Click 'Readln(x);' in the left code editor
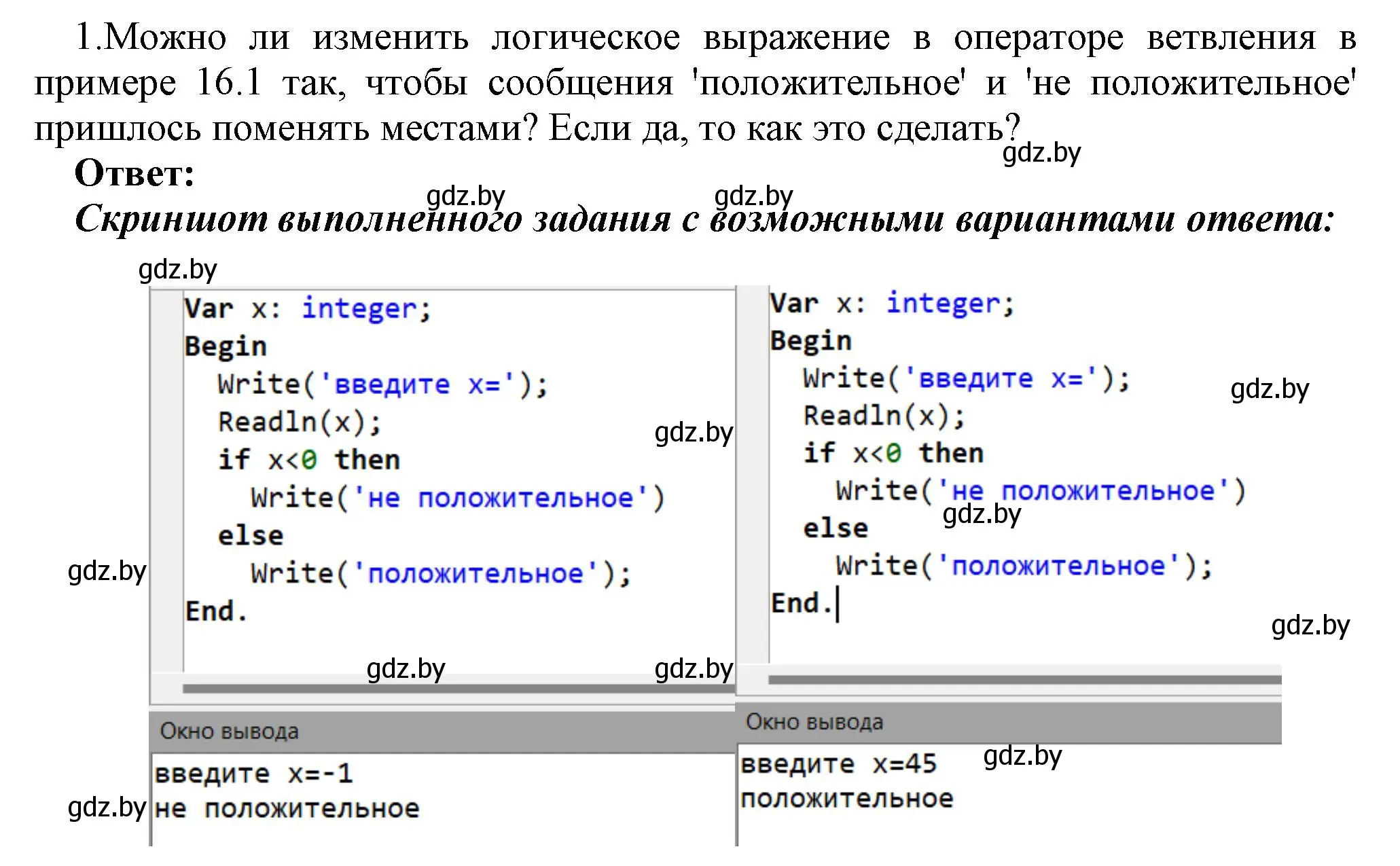Screen dimensions: 1400x866 click(x=300, y=422)
